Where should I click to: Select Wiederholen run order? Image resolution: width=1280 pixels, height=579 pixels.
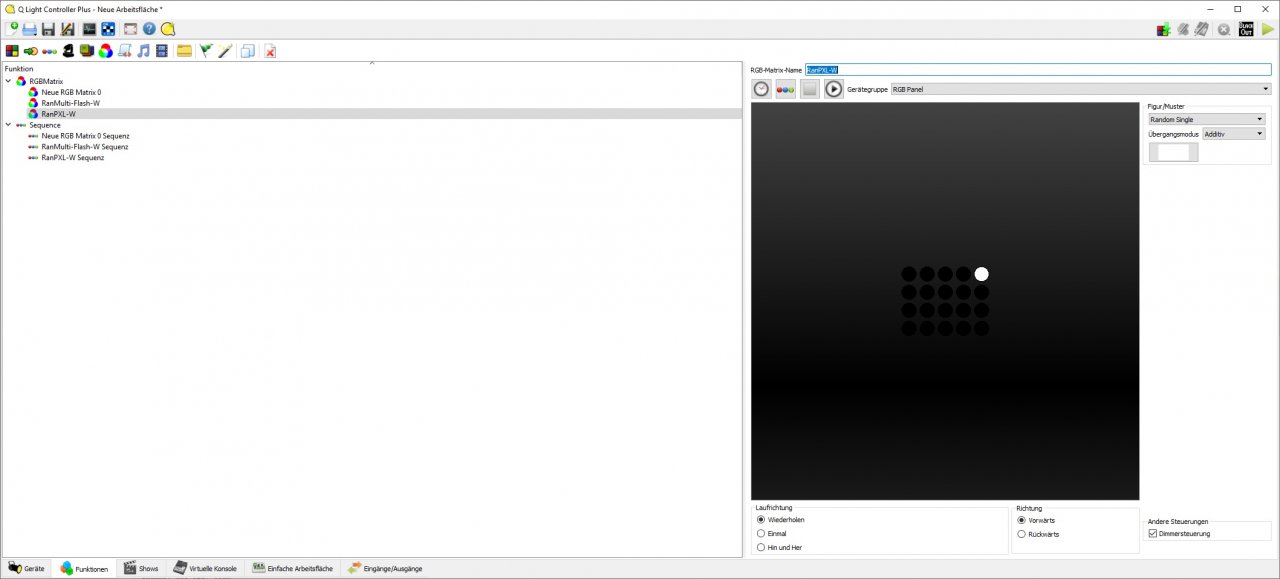pos(780,520)
